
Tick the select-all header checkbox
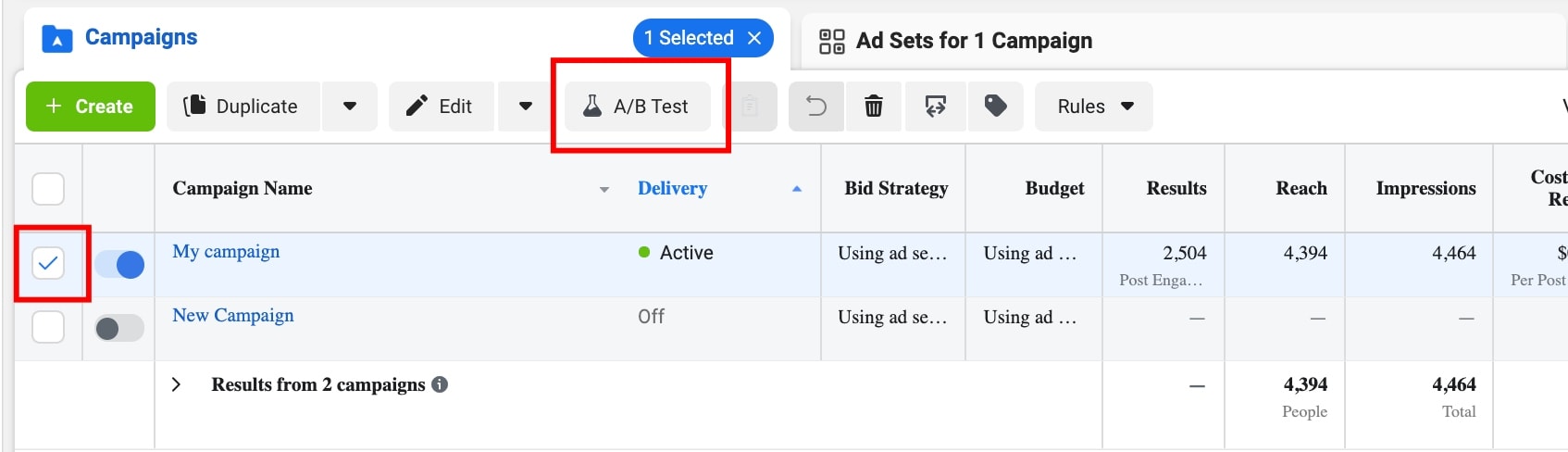point(48,189)
